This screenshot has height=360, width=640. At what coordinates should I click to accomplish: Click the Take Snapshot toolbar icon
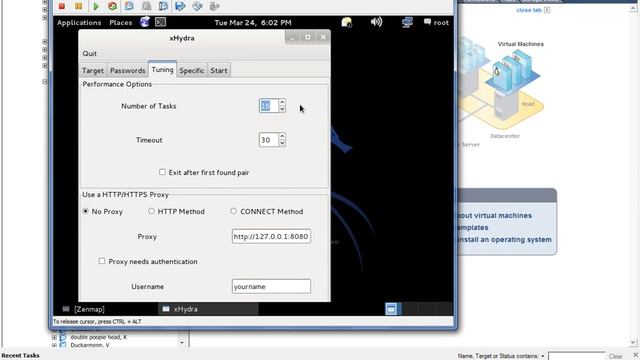coord(129,6)
